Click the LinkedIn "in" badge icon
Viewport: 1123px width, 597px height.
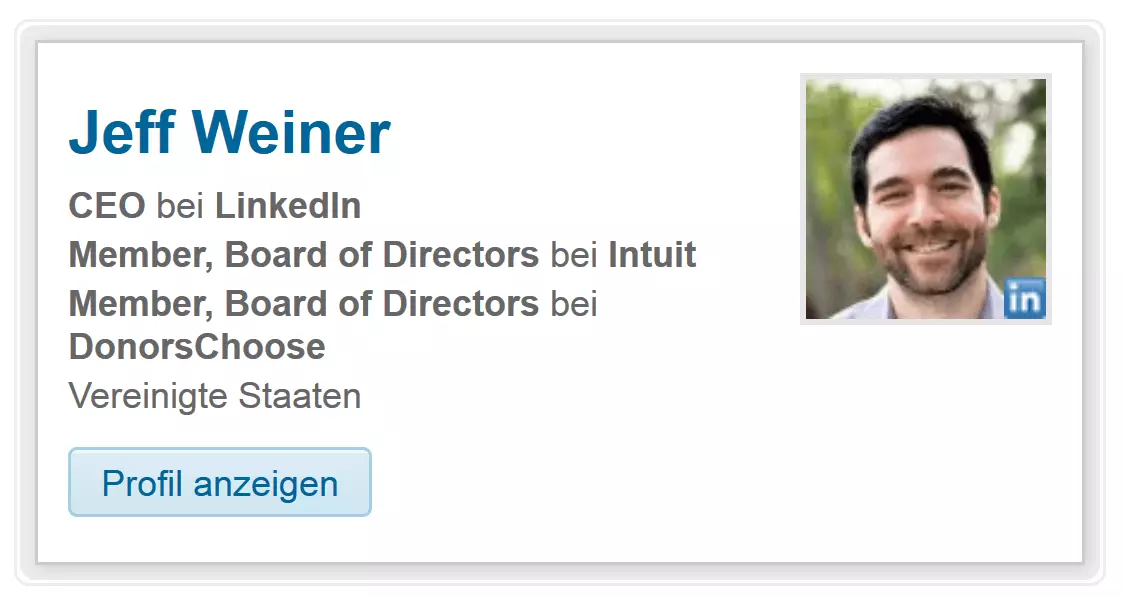pyautogui.click(x=1024, y=298)
